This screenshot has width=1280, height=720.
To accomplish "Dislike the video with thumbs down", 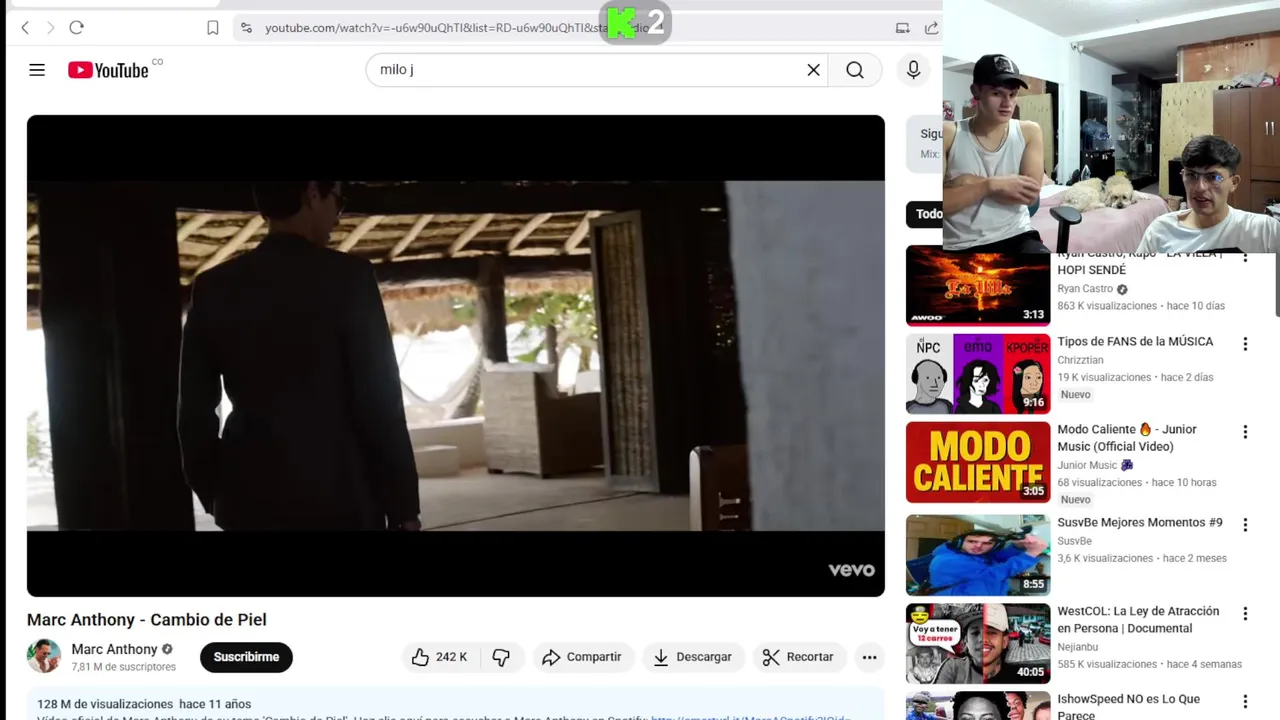I will [x=501, y=657].
